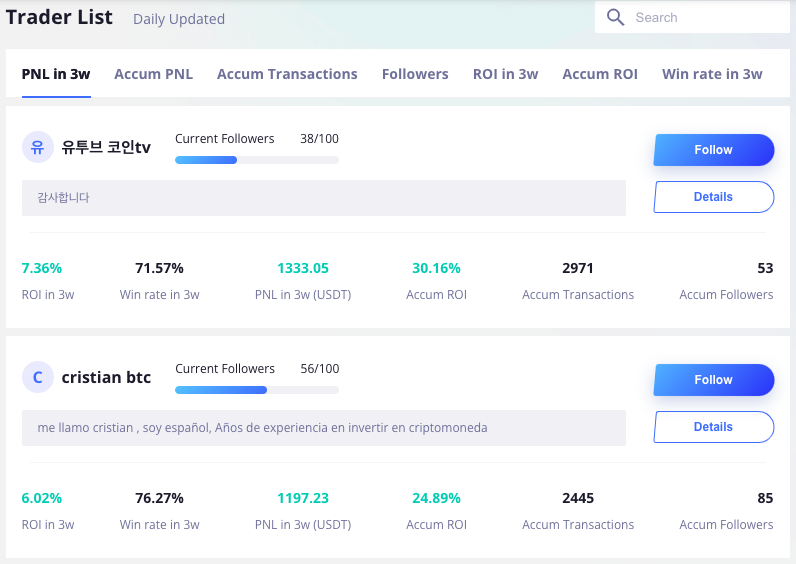Image resolution: width=796 pixels, height=564 pixels.
Task: Open Details for 유튜브 코인tv
Action: pos(714,197)
